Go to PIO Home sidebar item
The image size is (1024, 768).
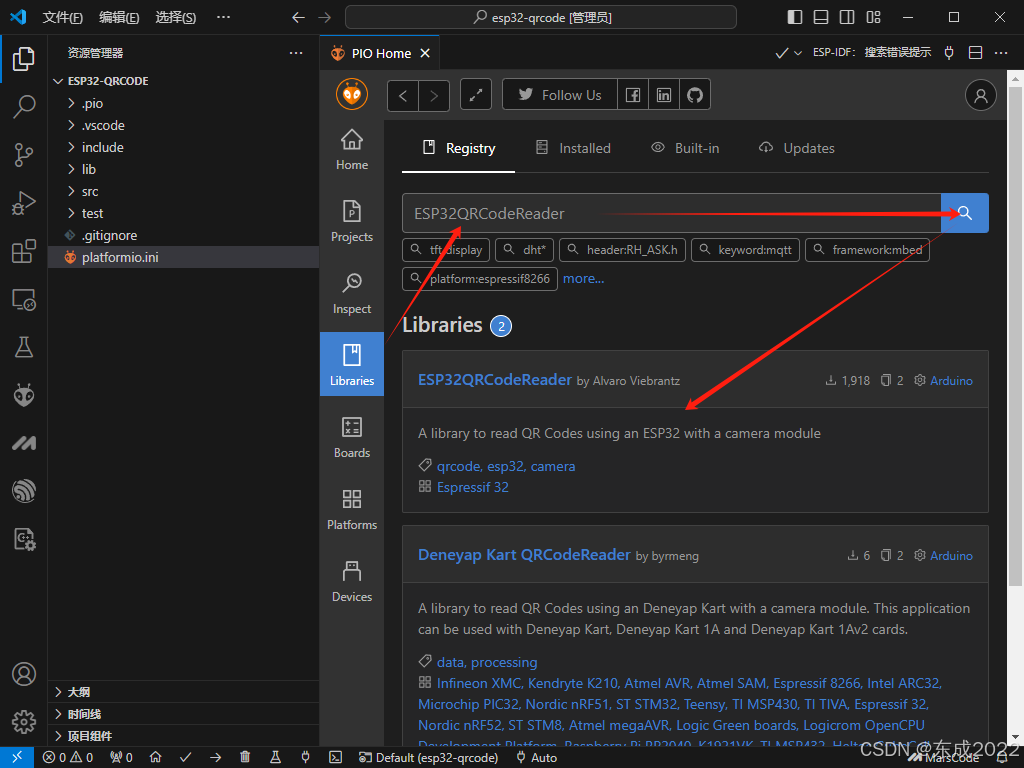click(352, 150)
